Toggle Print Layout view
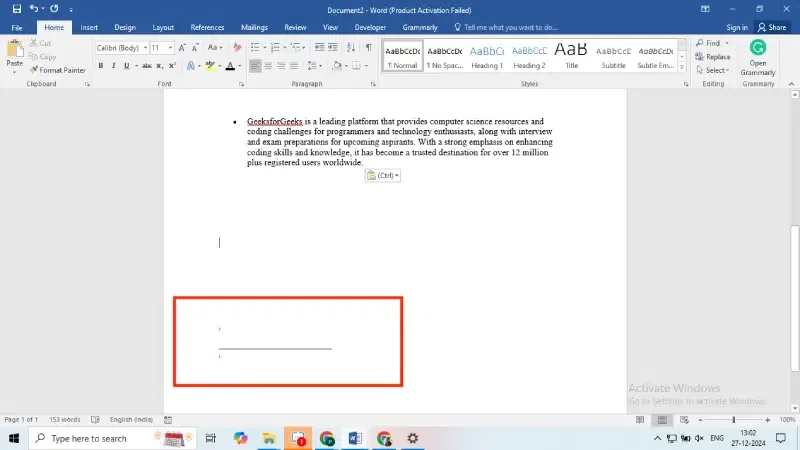800x450 pixels. pos(662,419)
